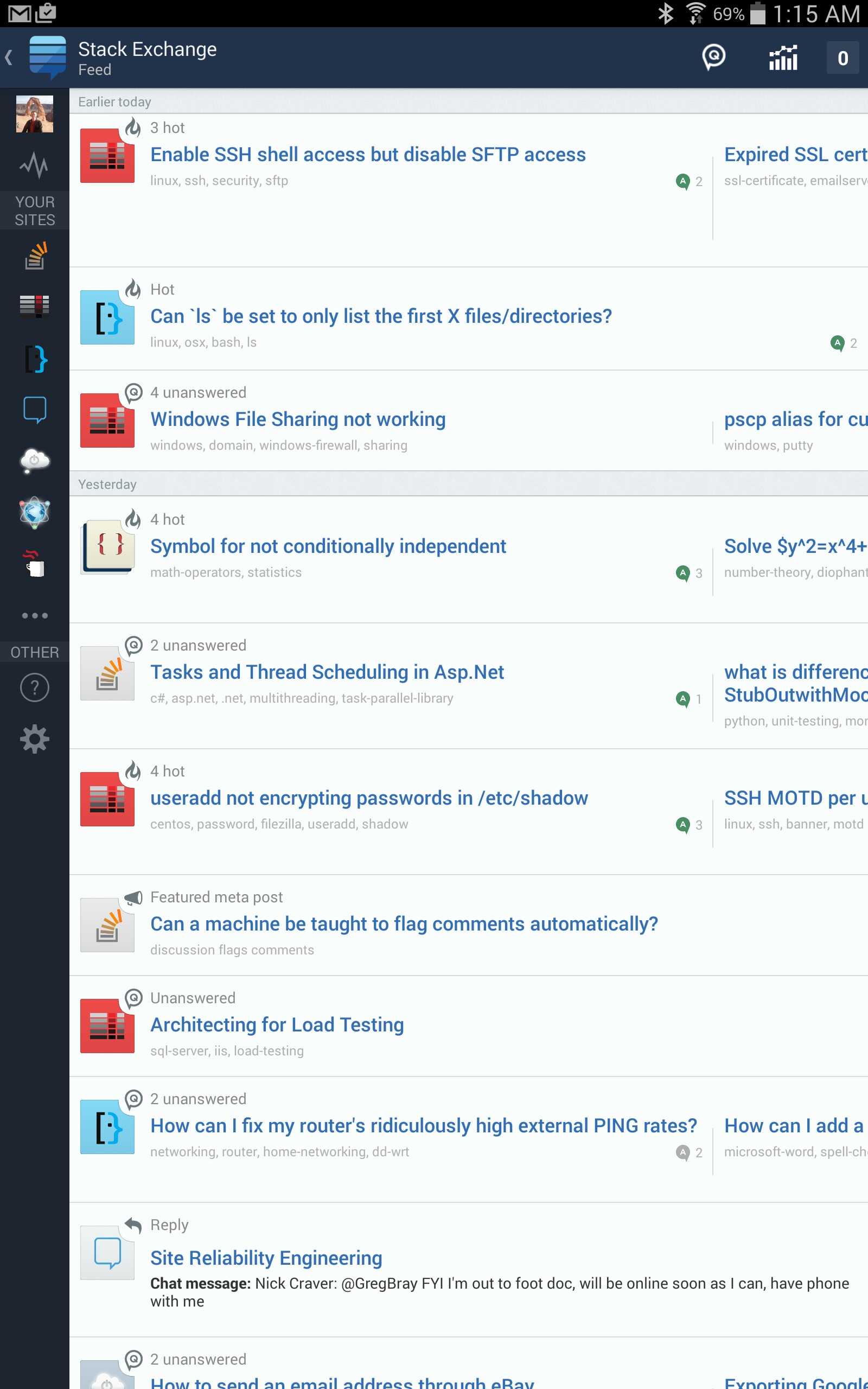Tap answer count 3 on Symbol question
Viewport: 868px width, 1389px height.
click(x=689, y=573)
